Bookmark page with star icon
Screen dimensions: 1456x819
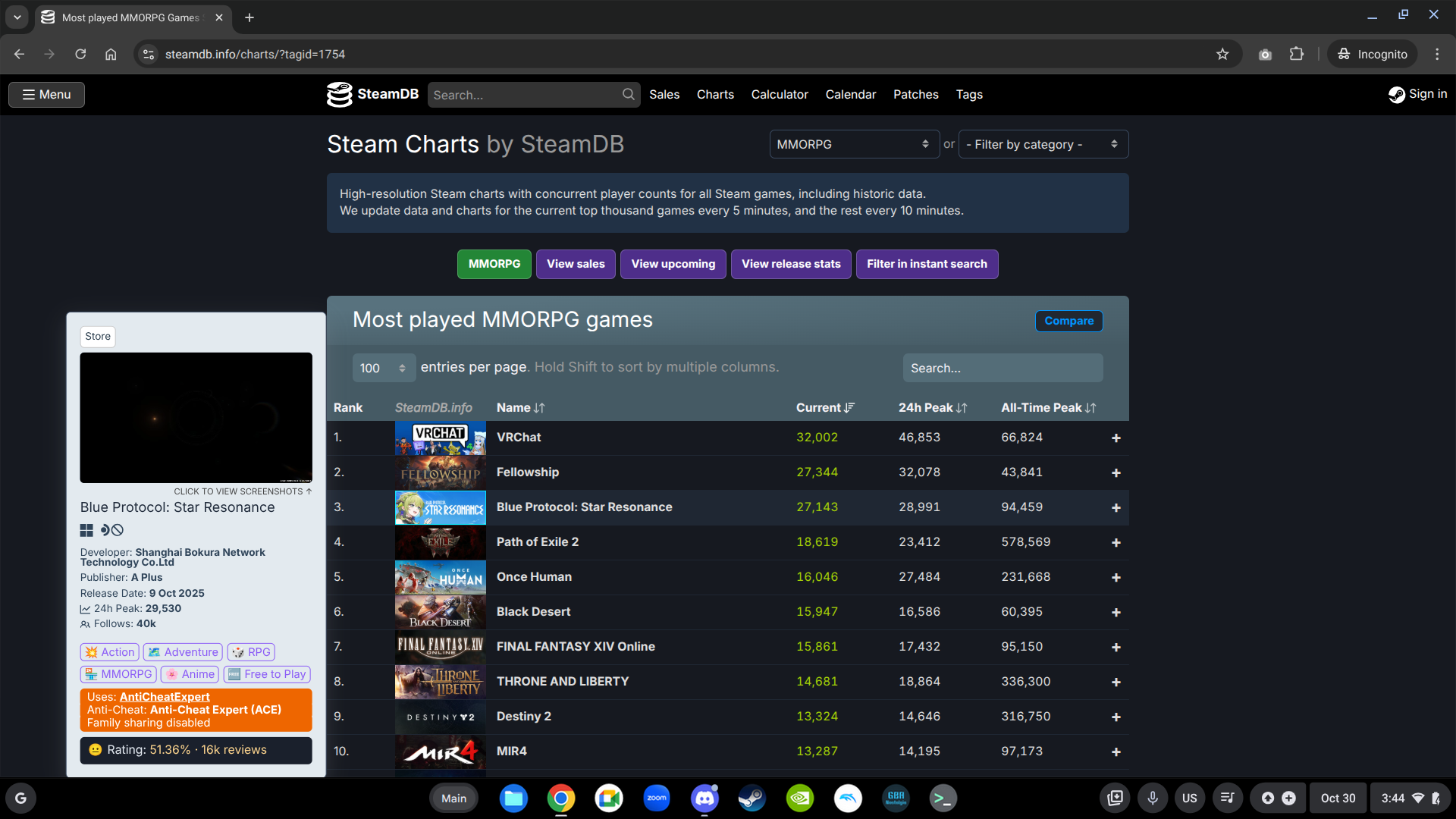[1222, 54]
